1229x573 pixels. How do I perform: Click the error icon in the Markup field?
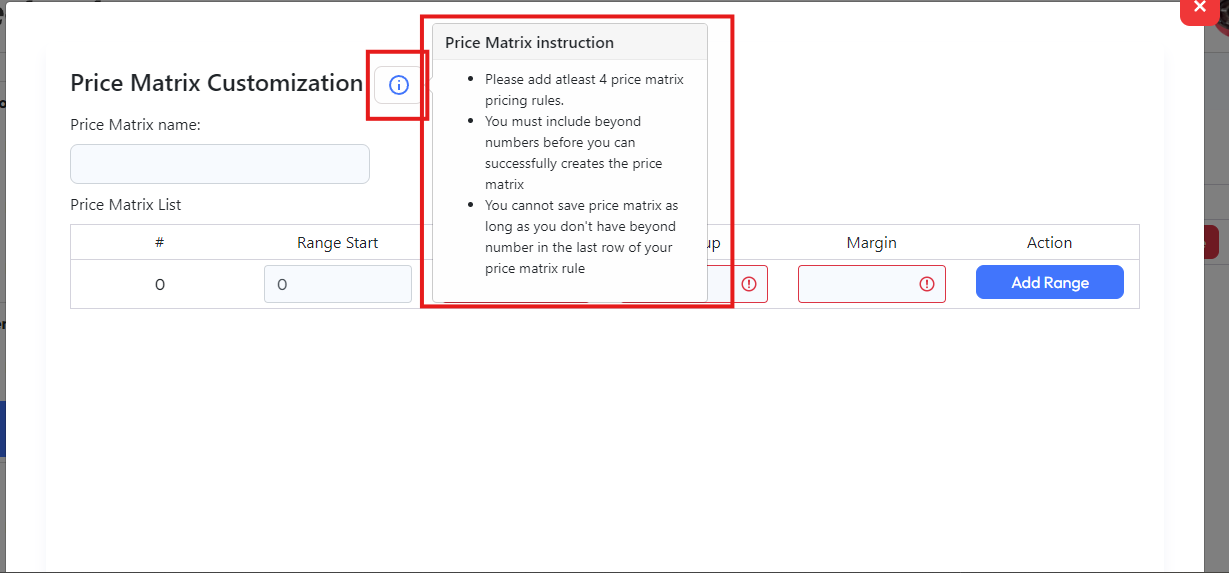pos(748,284)
